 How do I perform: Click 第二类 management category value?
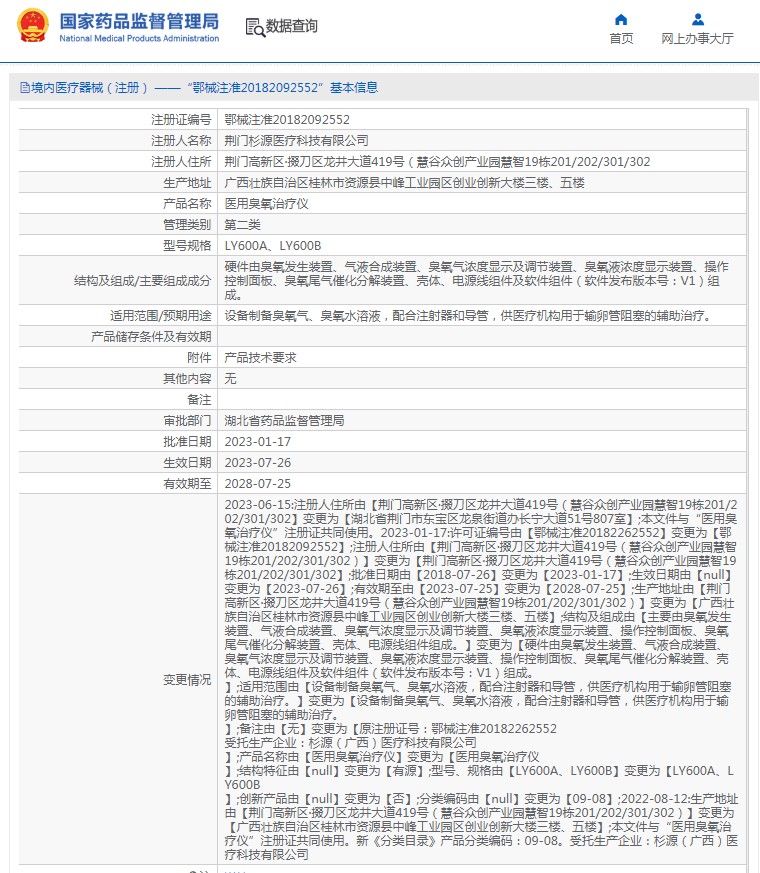[242, 225]
